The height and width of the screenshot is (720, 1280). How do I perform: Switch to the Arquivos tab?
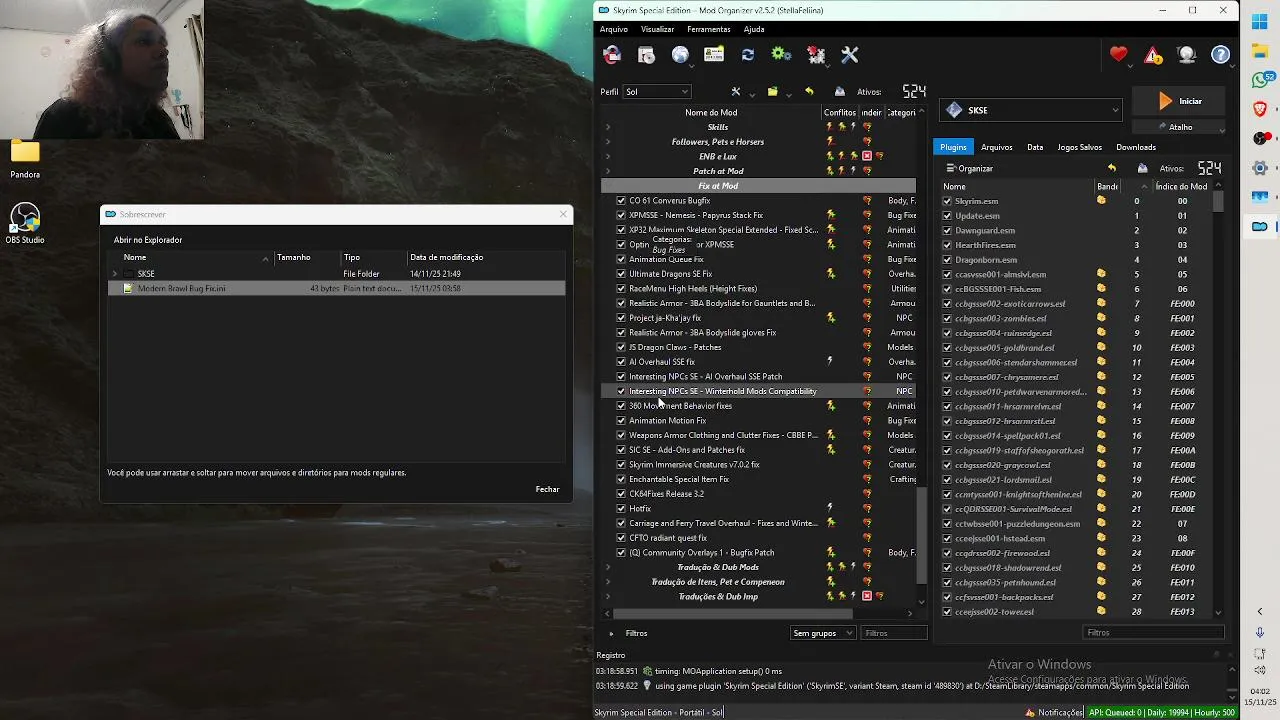[997, 147]
